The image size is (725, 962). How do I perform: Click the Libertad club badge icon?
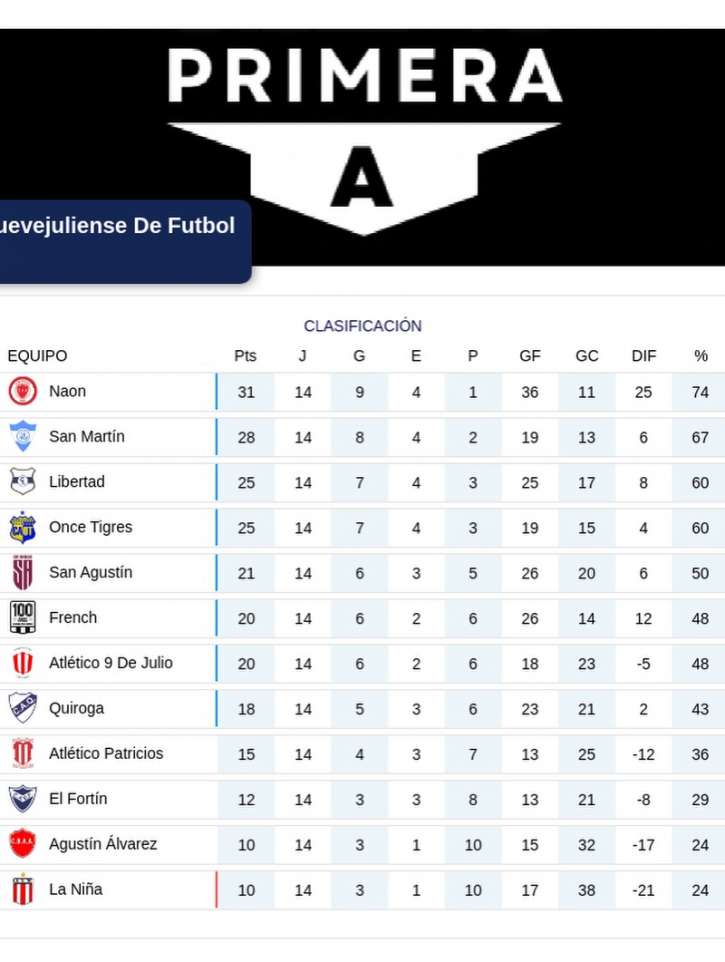pyautogui.click(x=22, y=482)
